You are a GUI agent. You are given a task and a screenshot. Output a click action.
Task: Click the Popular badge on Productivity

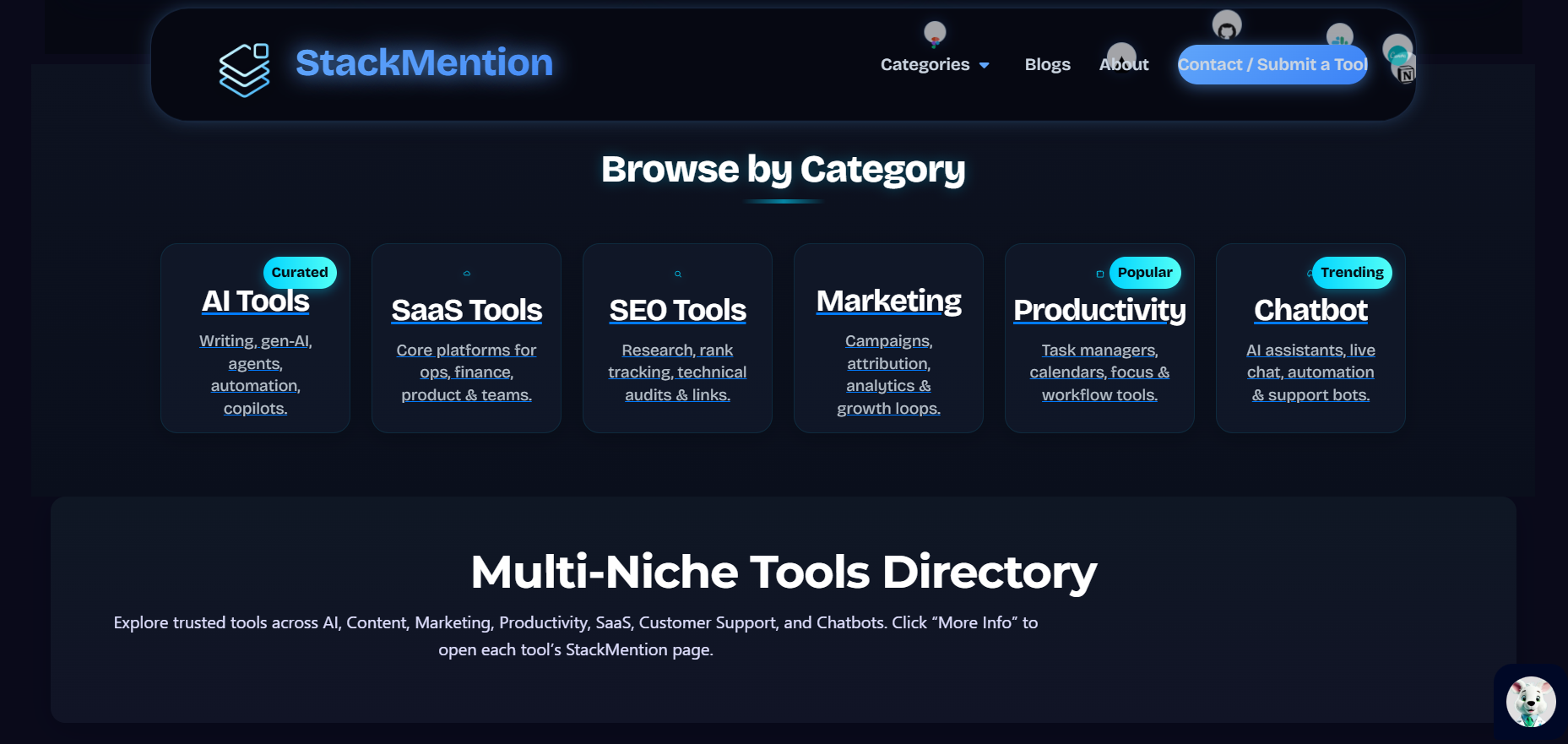coord(1145,273)
